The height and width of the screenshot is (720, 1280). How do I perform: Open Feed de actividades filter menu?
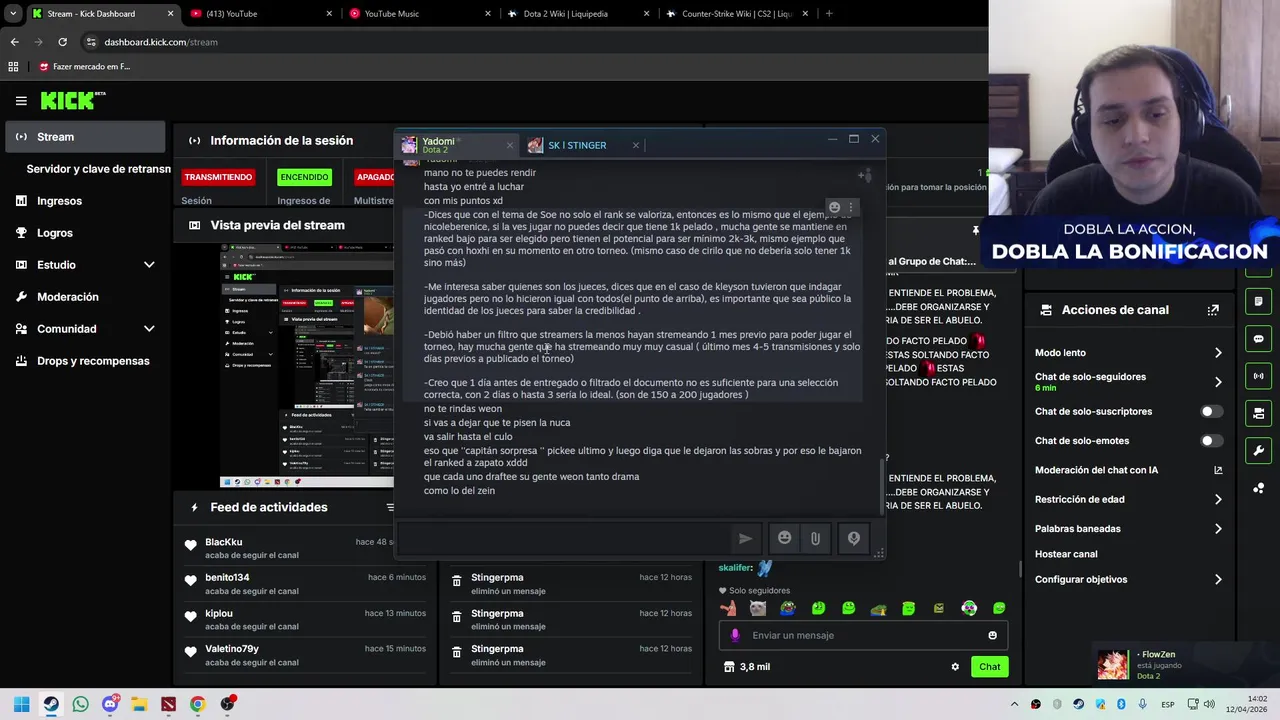click(x=390, y=507)
